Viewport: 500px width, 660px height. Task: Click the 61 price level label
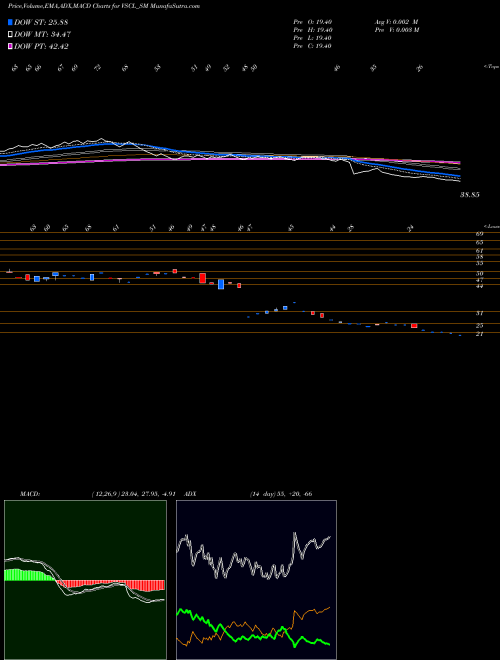(479, 250)
